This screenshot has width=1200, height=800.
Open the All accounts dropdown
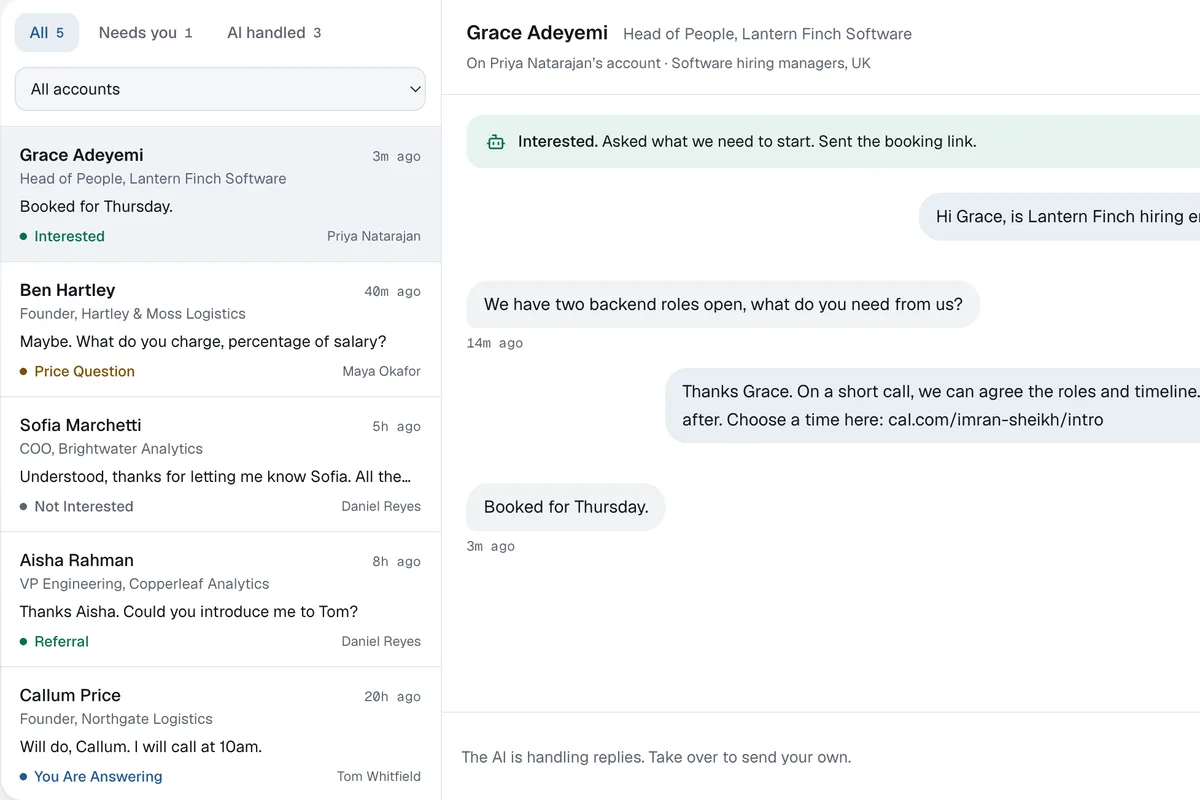220,89
